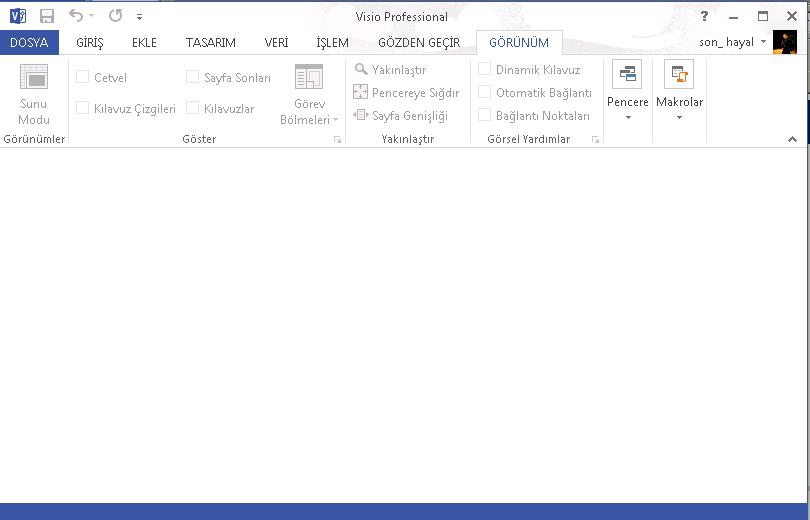Toggle the Dinamik Kılavuz checkbox
Viewport: 810px width, 520px height.
485,70
